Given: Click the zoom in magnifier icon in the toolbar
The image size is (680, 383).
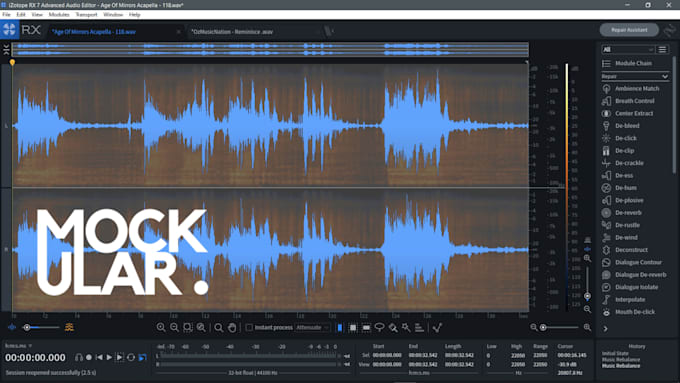Looking at the screenshot, I should (x=161, y=327).
